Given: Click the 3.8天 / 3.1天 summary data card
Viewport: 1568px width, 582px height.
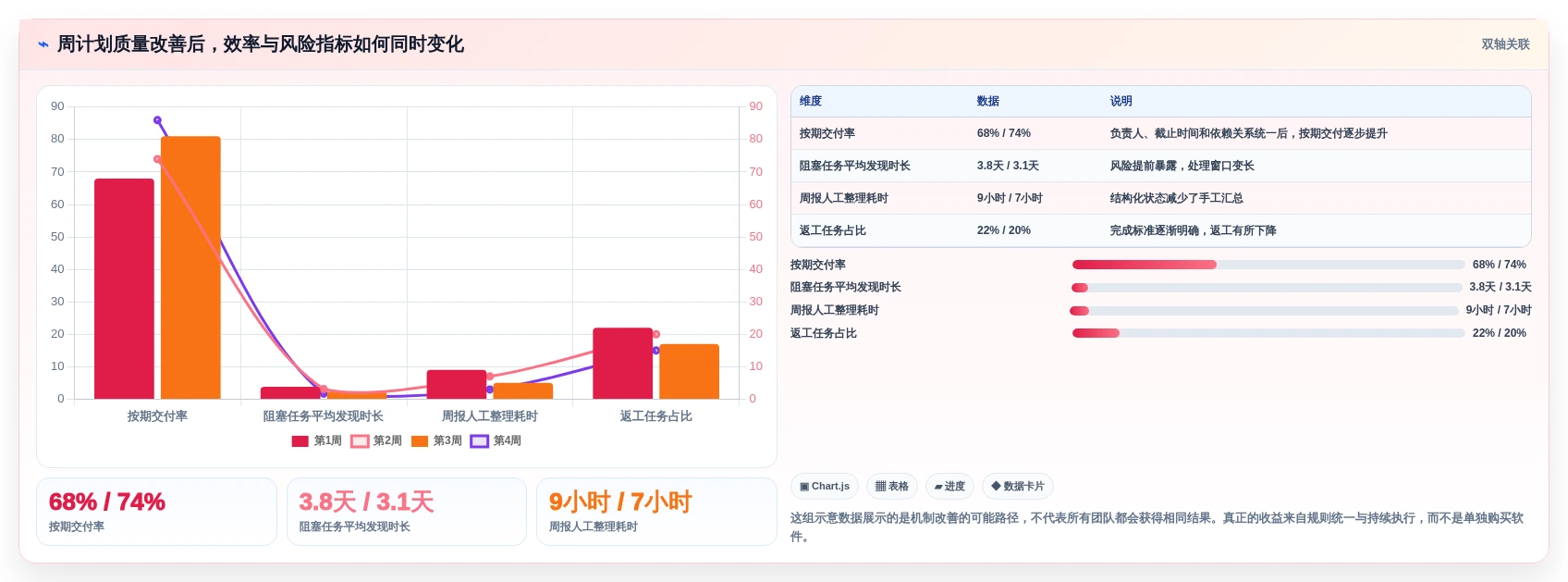Looking at the screenshot, I should (407, 512).
